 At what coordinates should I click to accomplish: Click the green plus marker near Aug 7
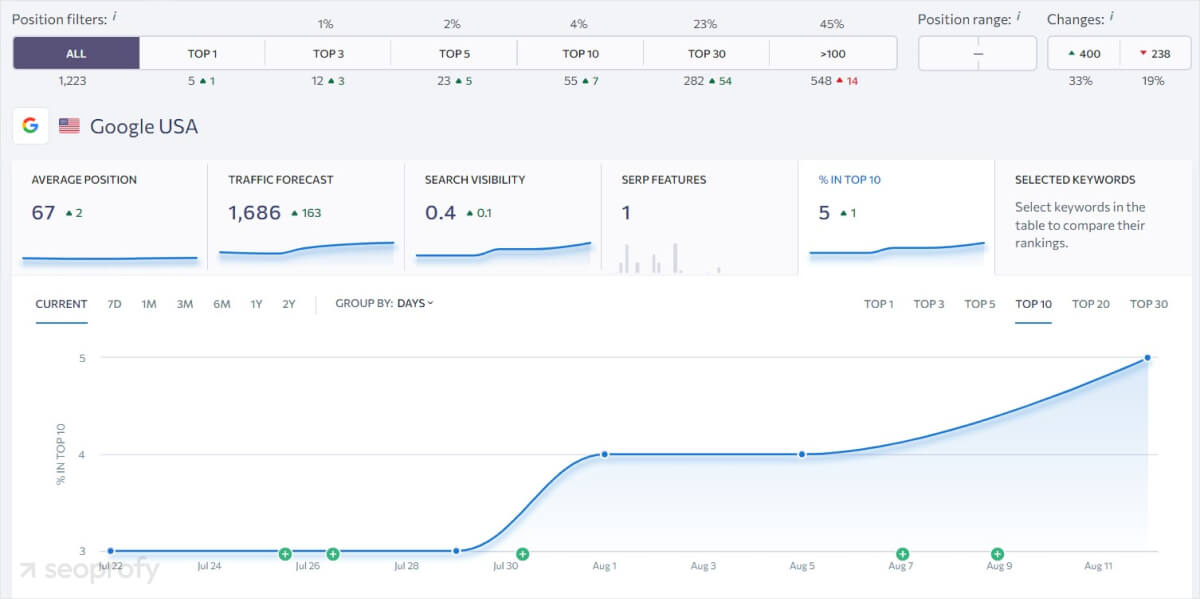(x=900, y=552)
